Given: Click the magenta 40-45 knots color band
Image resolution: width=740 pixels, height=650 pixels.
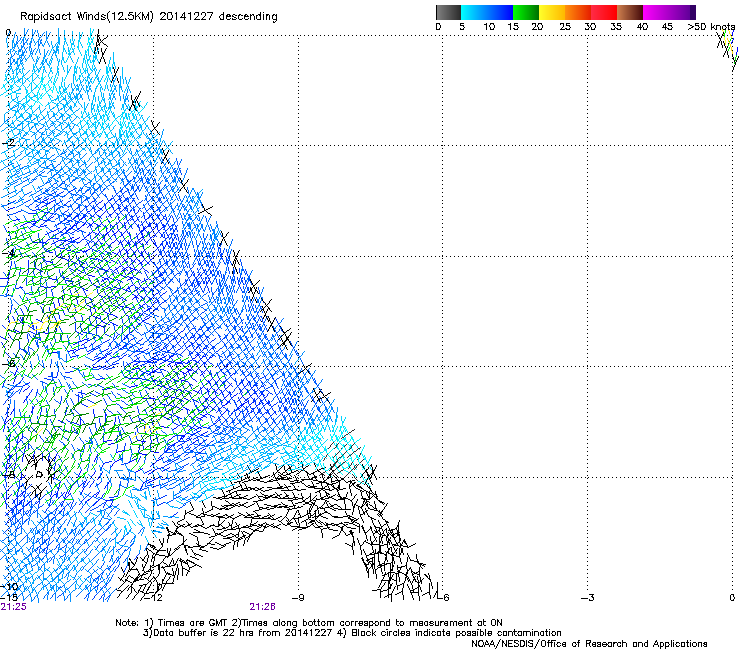Looking at the screenshot, I should pos(656,12).
